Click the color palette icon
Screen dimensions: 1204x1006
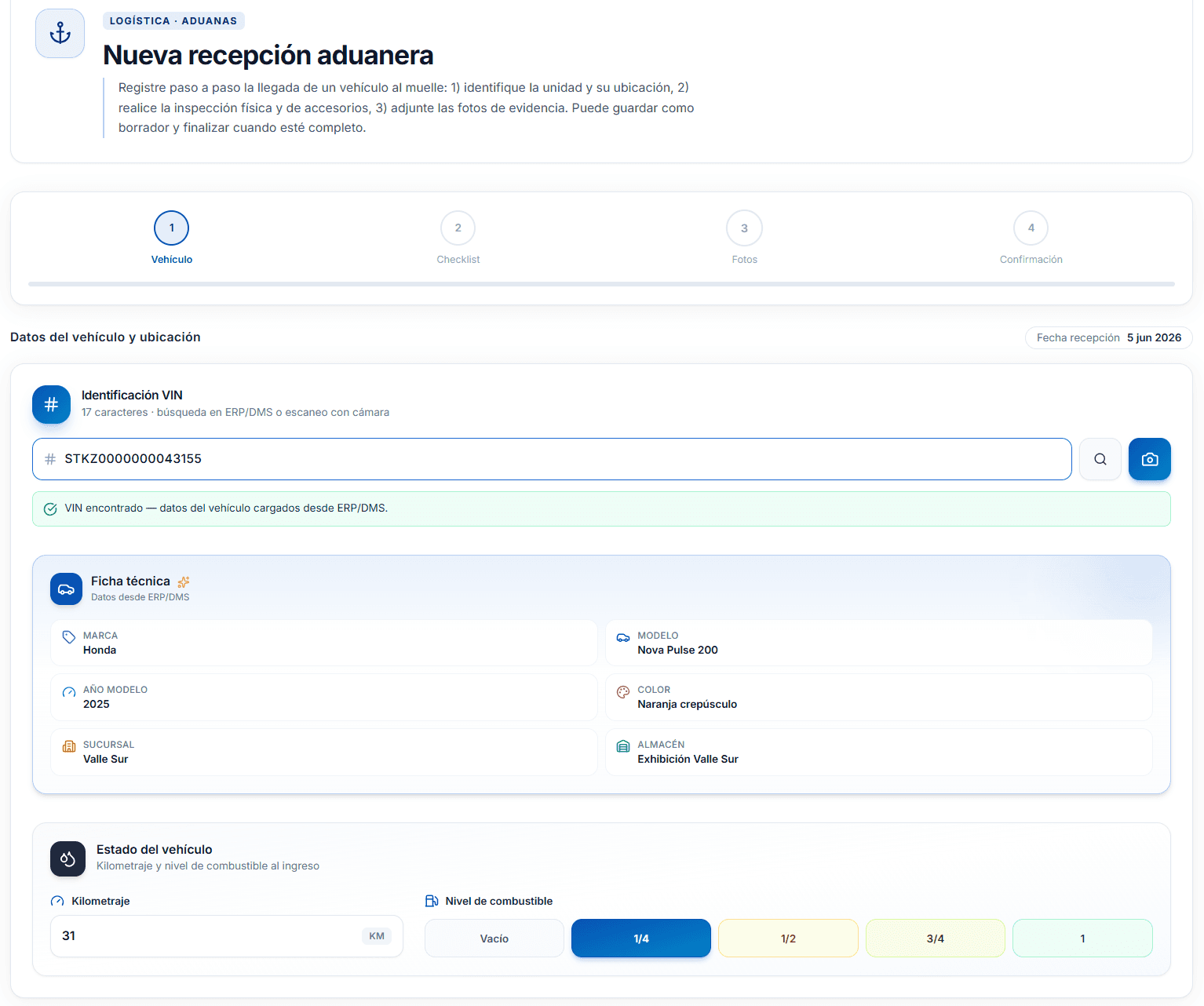pos(623,692)
